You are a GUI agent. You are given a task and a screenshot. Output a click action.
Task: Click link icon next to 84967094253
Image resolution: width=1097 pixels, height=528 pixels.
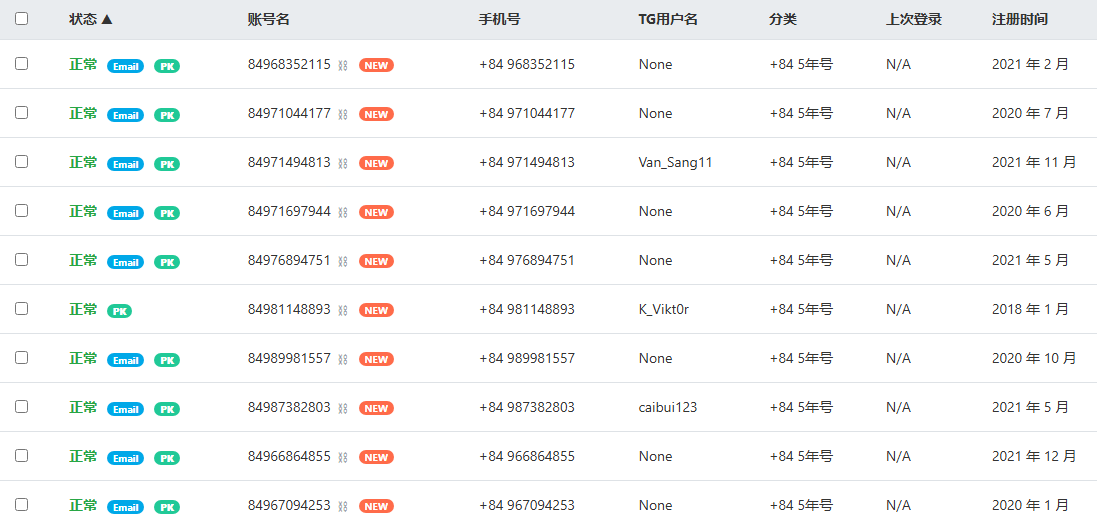[343, 506]
